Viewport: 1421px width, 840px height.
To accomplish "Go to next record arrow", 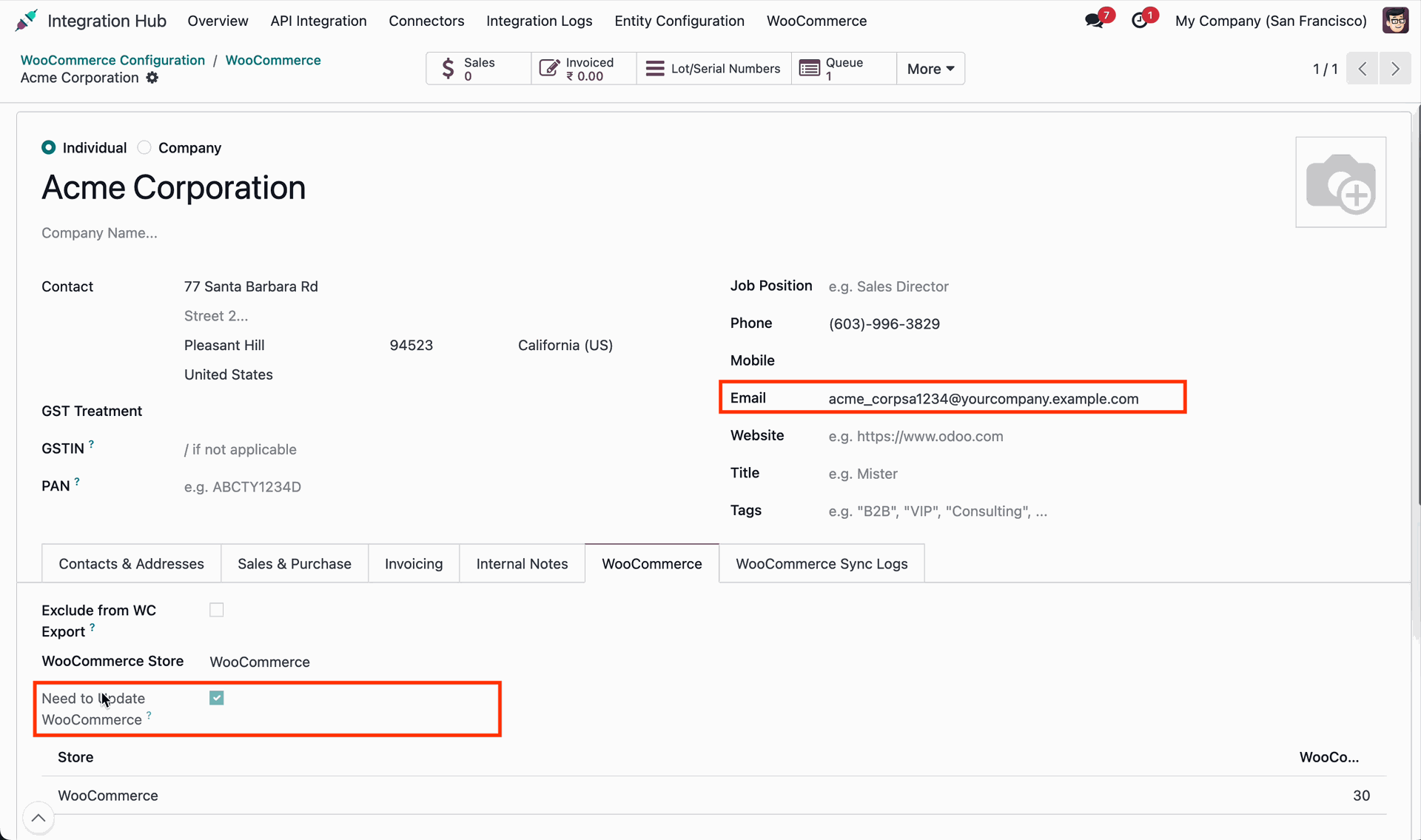I will click(x=1395, y=69).
